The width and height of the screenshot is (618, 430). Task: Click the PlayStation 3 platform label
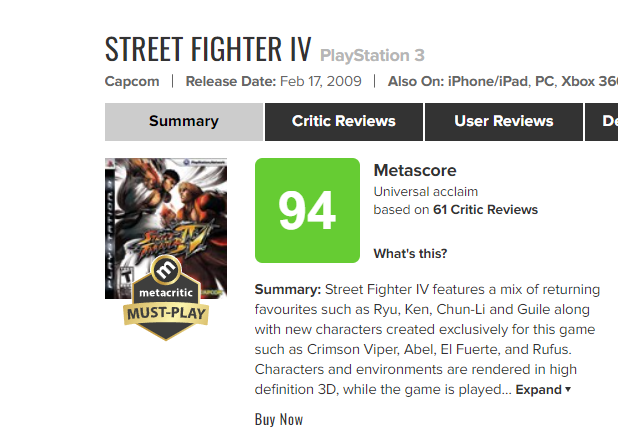(372, 54)
